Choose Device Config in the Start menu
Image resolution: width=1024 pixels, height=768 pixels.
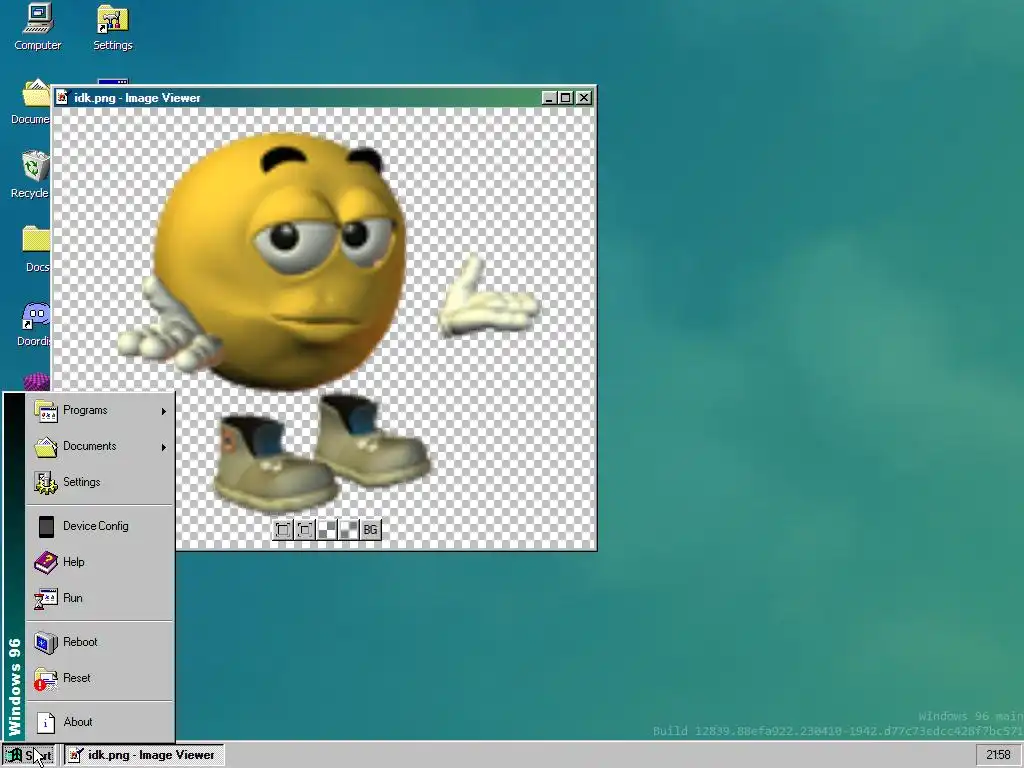[100, 526]
